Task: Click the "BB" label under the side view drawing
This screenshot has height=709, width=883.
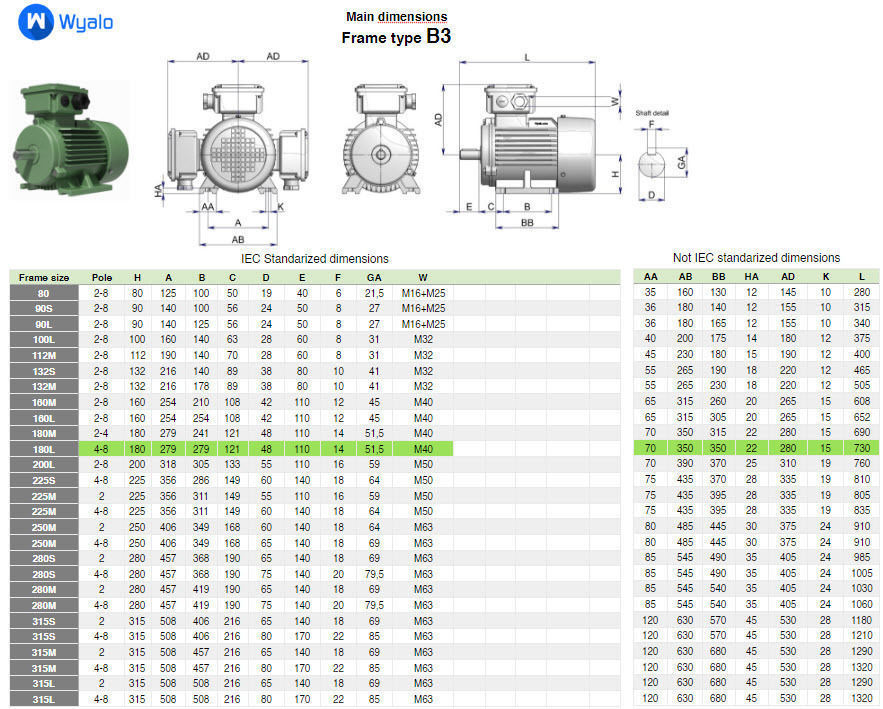Action: [527, 223]
